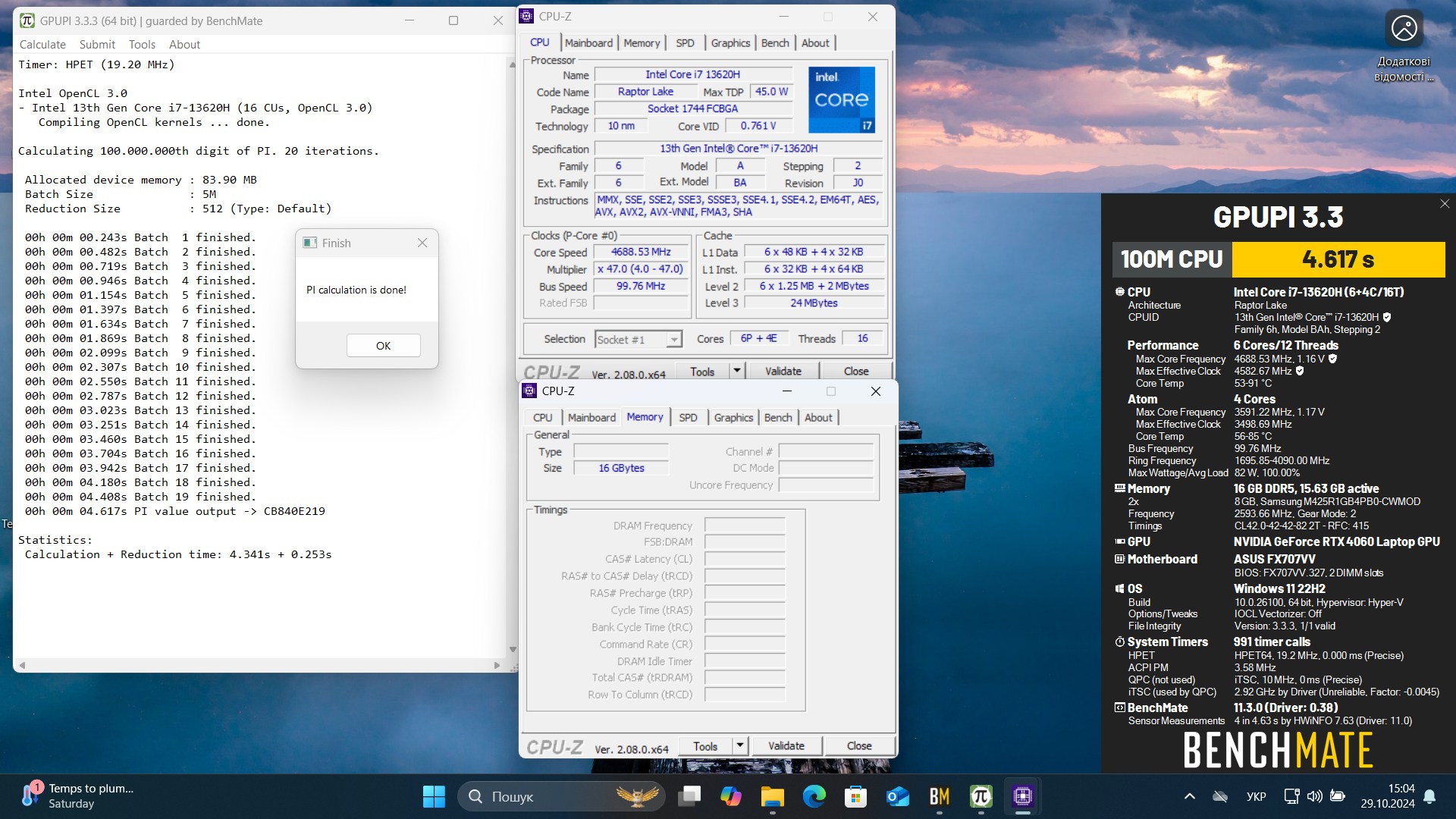Open About tab in upper CPU-Z

[815, 43]
